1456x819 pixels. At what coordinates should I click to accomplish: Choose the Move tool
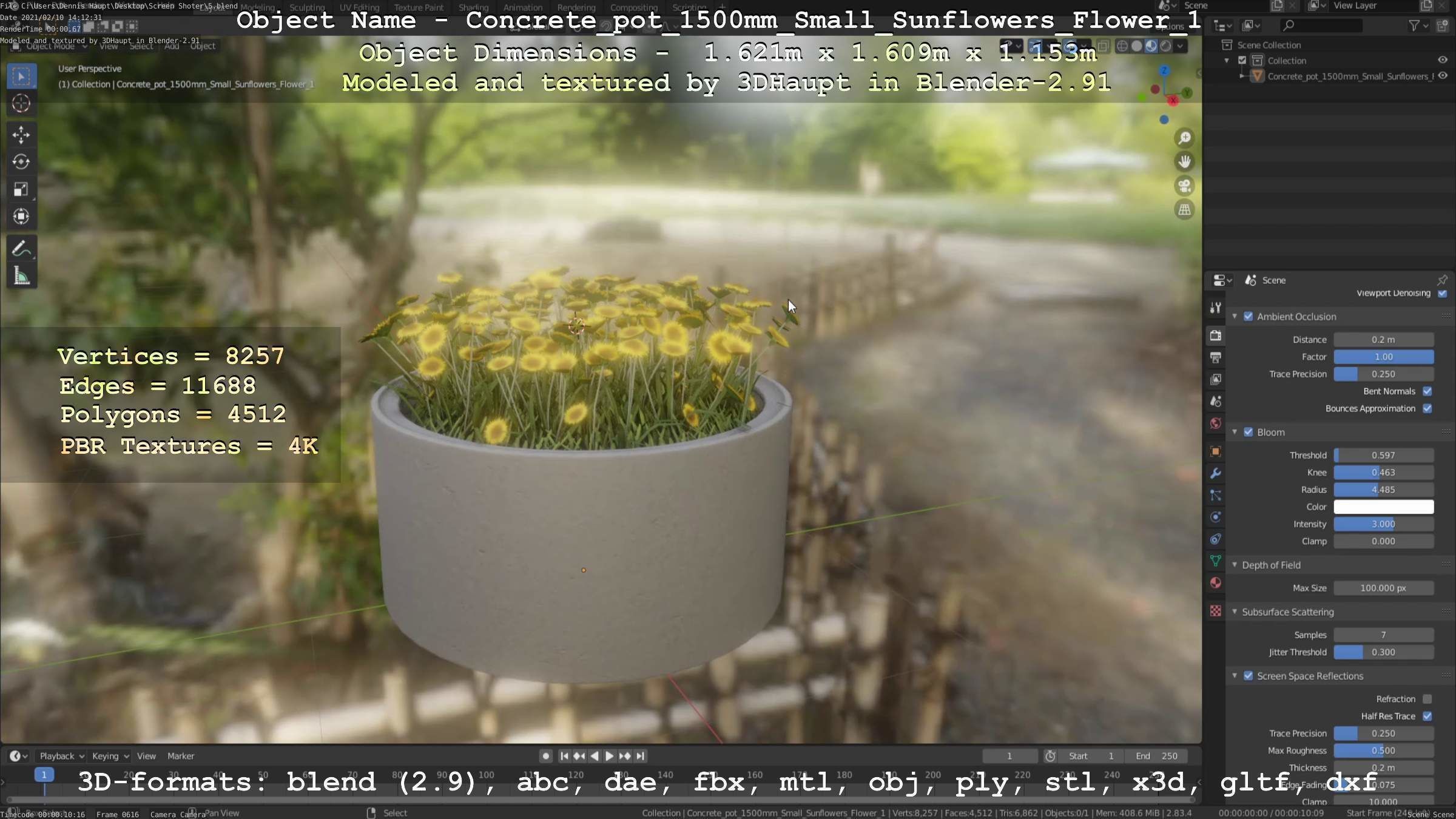[x=21, y=135]
